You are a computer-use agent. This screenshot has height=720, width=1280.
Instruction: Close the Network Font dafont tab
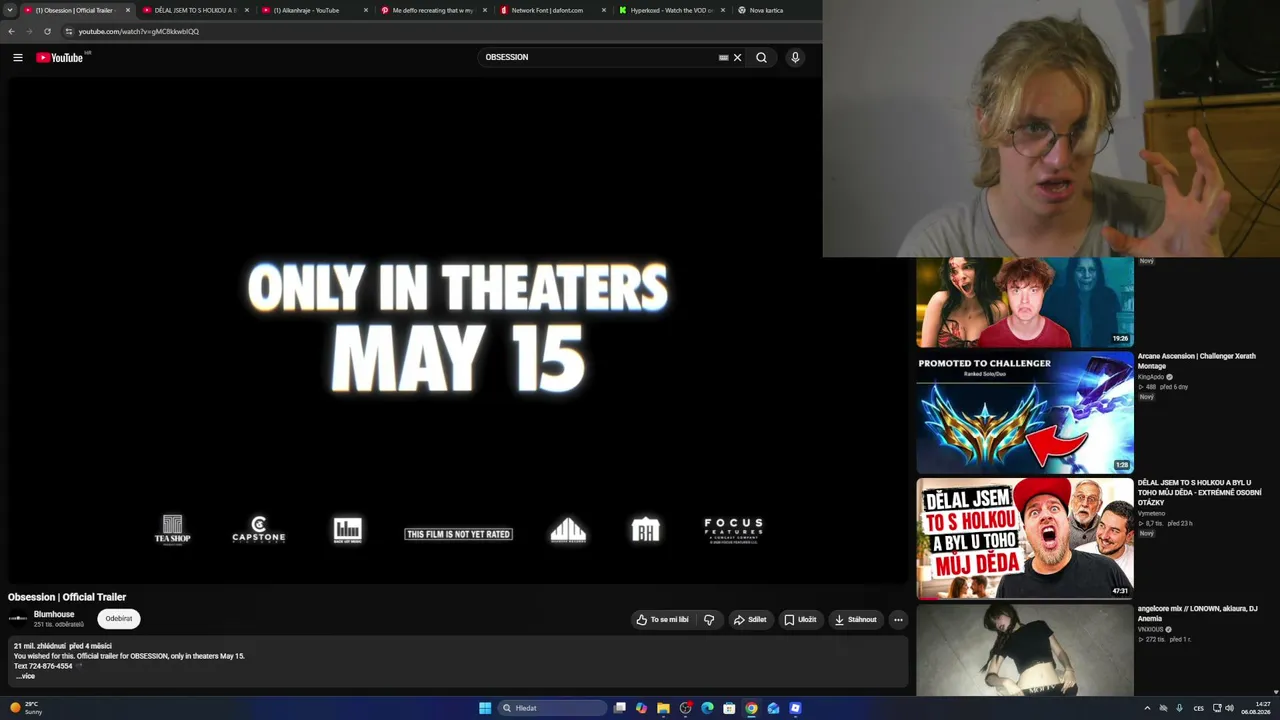(604, 10)
